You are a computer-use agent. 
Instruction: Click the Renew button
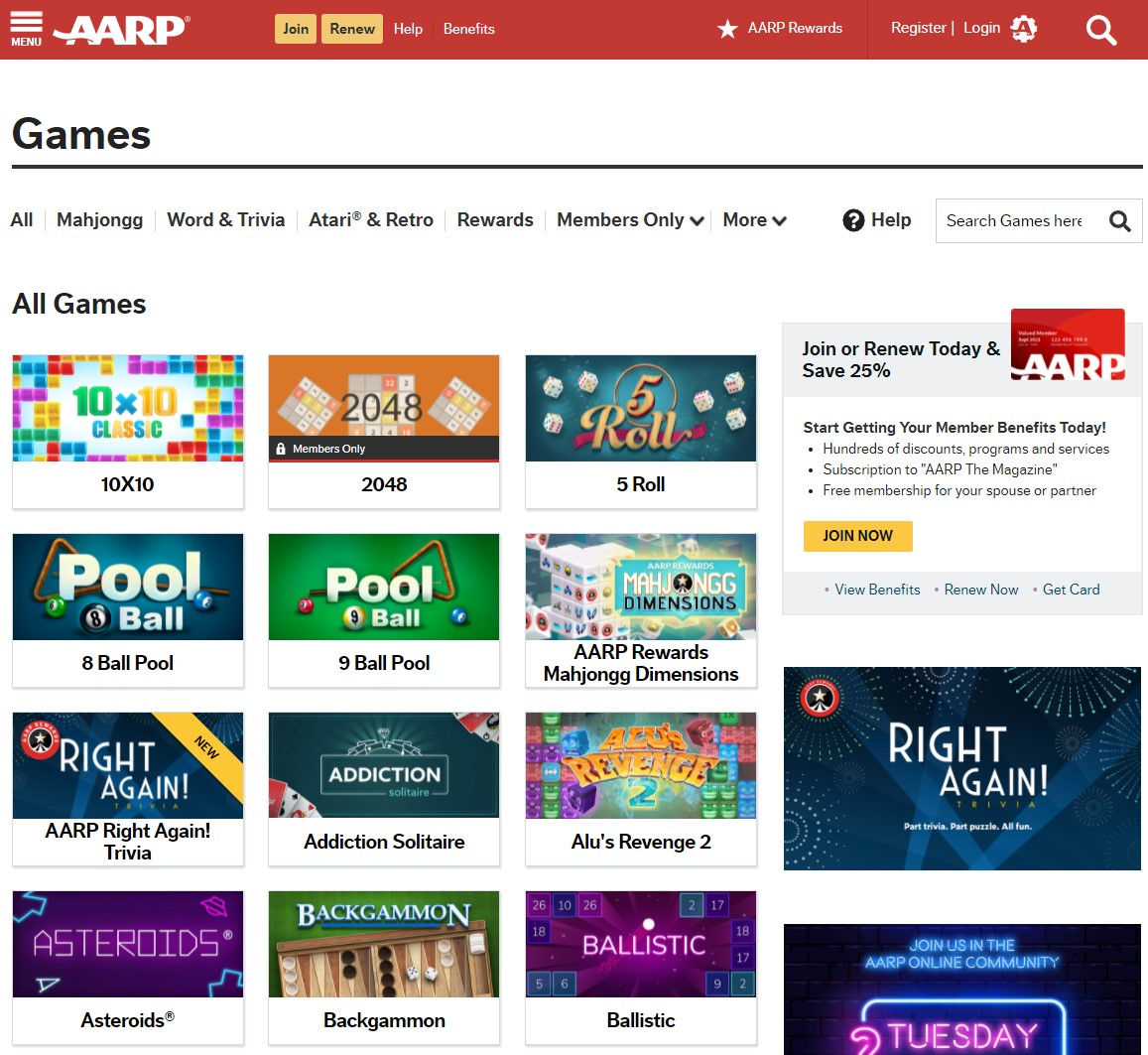coord(352,29)
